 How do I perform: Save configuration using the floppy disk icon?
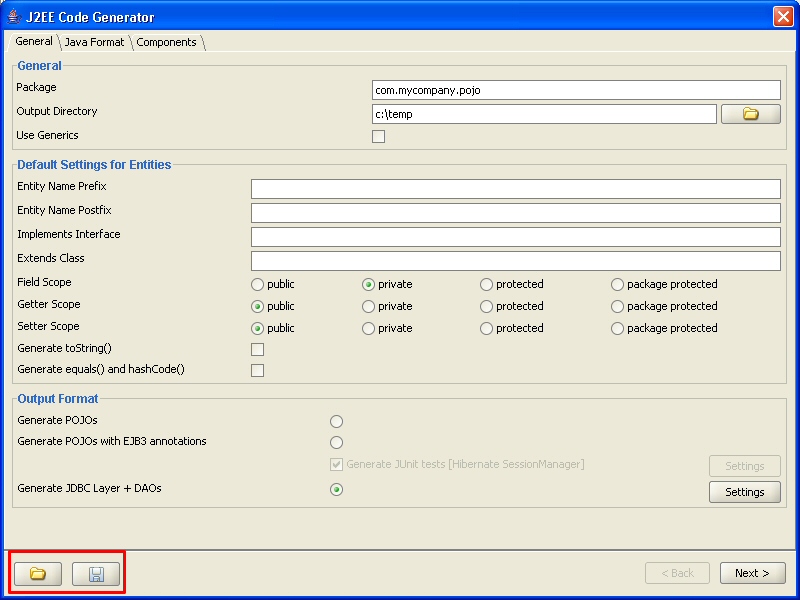[x=96, y=573]
